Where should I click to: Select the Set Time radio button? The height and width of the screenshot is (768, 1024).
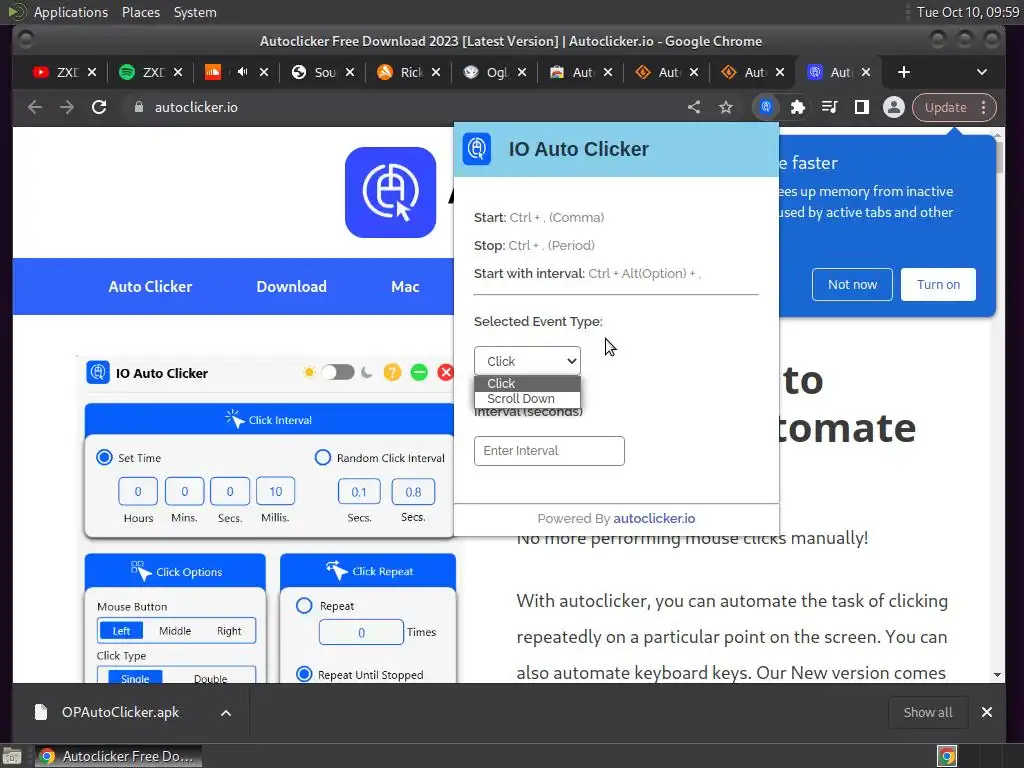(104, 457)
